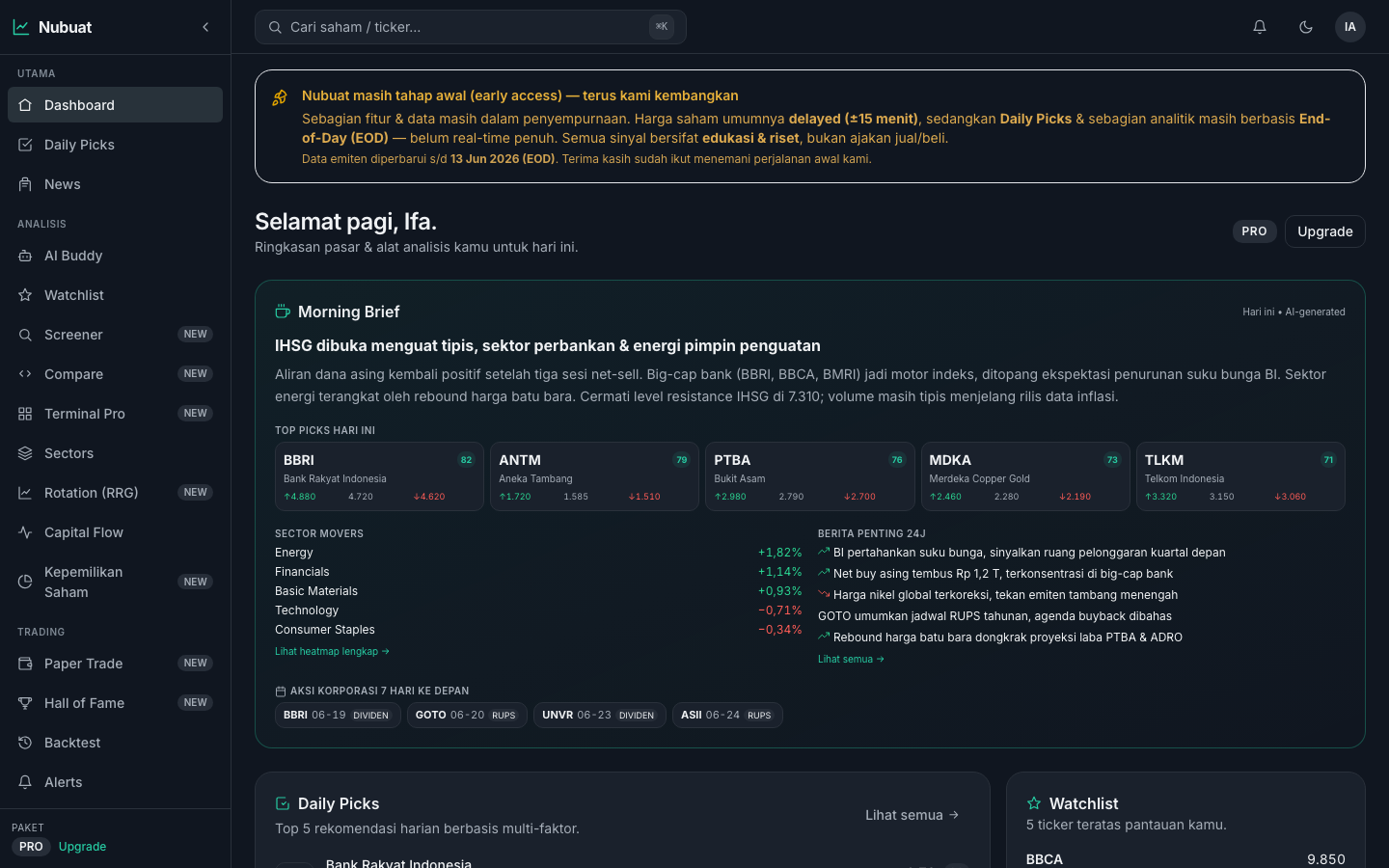
Task: Open the BBRI top pick card
Action: click(379, 476)
